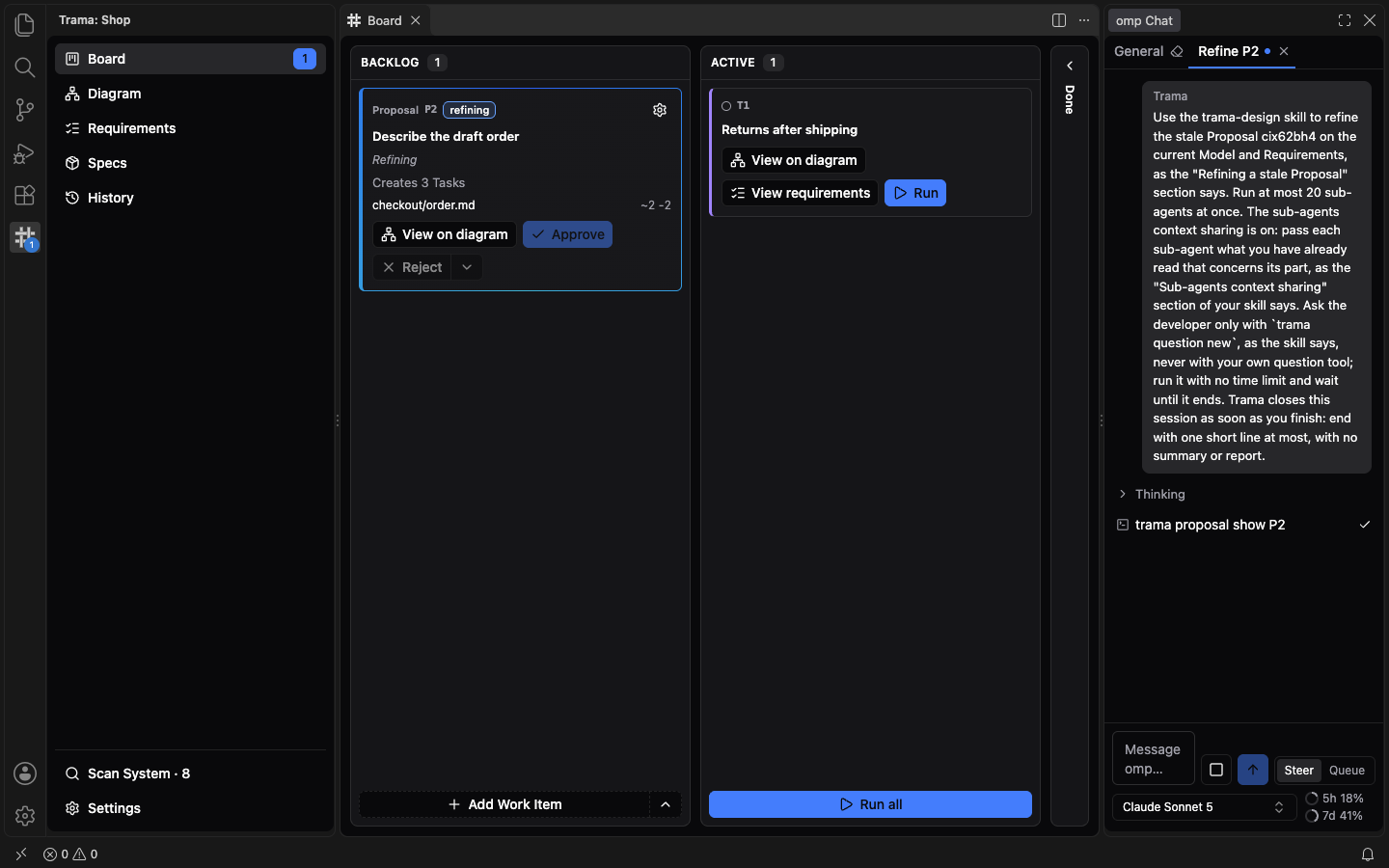Open Trama Settings in sidebar
The width and height of the screenshot is (1389, 868).
(x=190, y=808)
